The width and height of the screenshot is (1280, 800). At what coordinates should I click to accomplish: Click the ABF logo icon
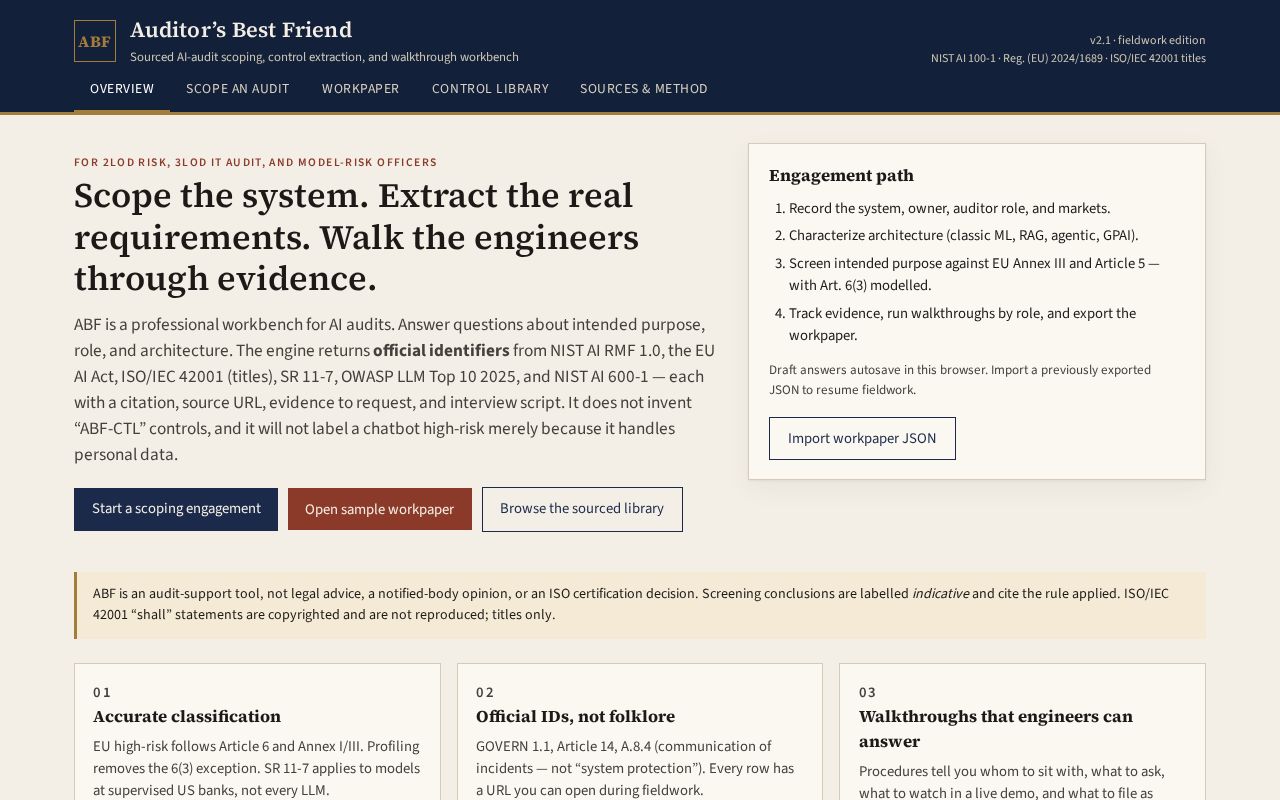pos(95,41)
